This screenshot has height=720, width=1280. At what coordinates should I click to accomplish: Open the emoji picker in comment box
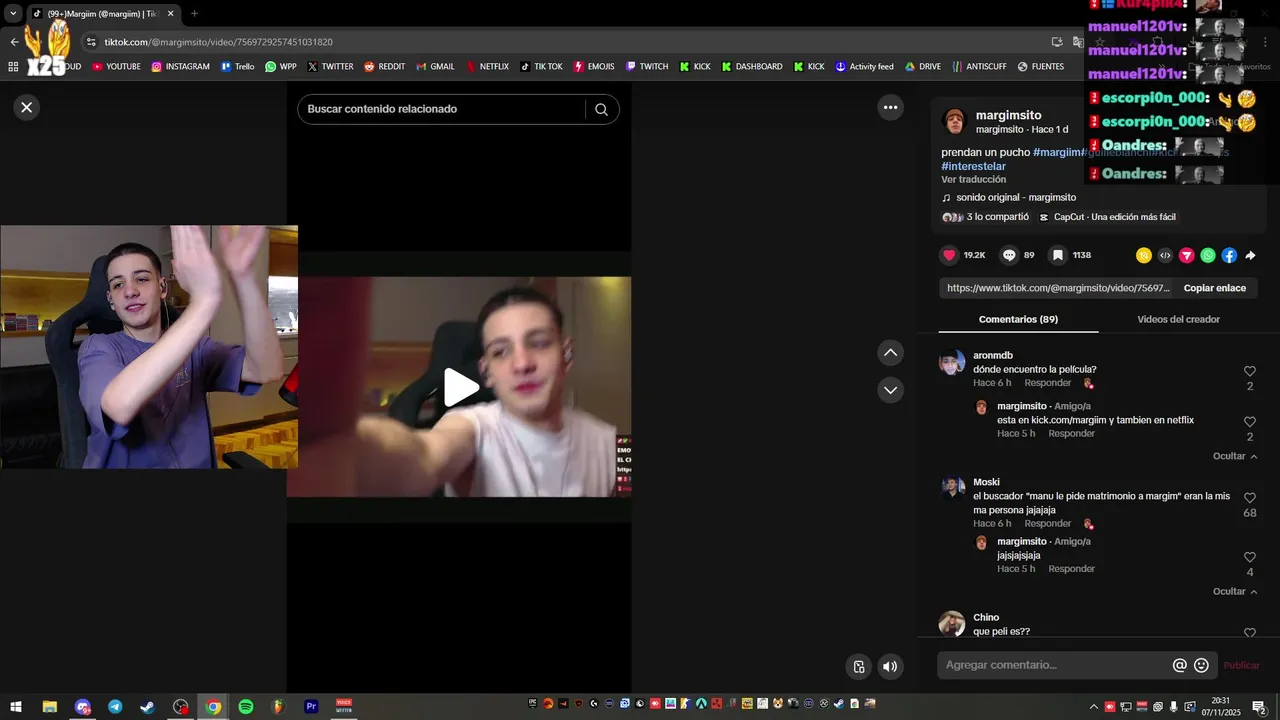(1201, 665)
